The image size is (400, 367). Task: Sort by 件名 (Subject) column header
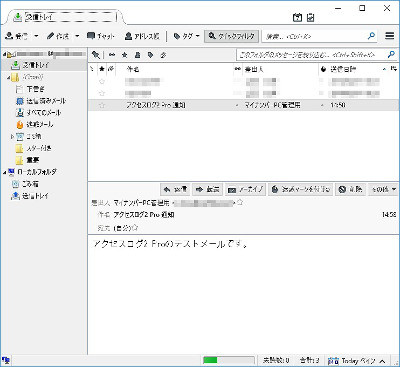(174, 69)
